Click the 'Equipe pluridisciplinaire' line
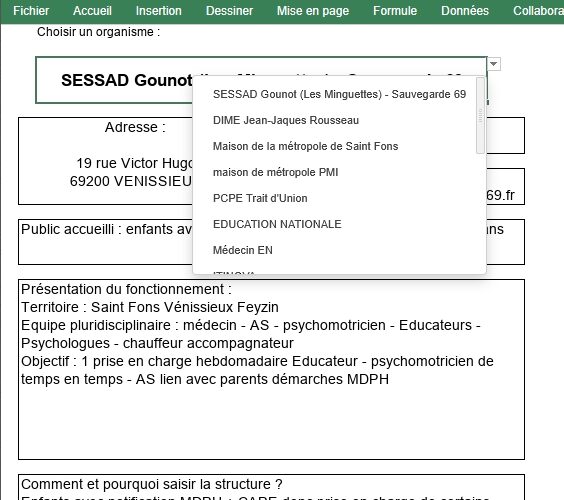 pyautogui.click(x=251, y=325)
